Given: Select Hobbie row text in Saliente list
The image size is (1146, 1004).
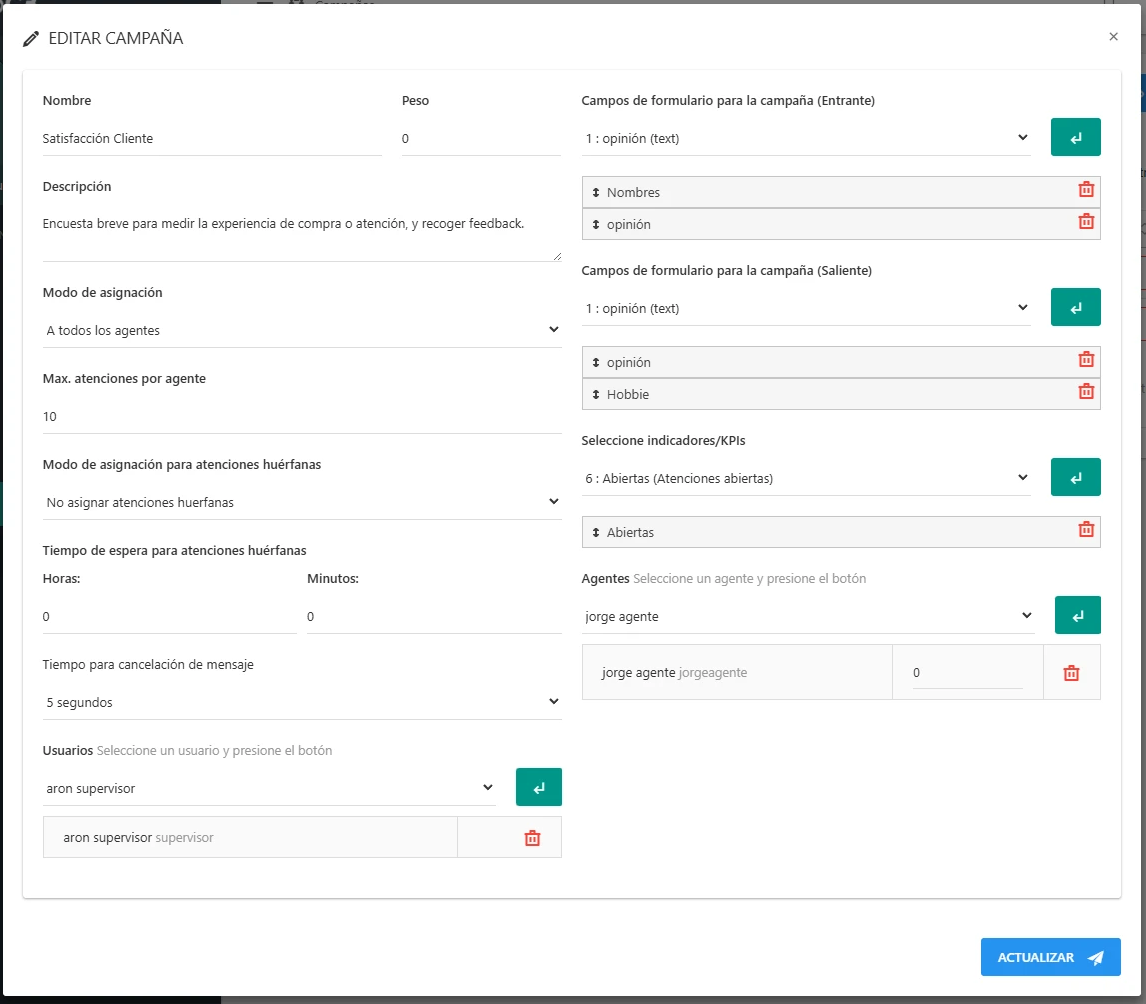Looking at the screenshot, I should click(628, 395).
